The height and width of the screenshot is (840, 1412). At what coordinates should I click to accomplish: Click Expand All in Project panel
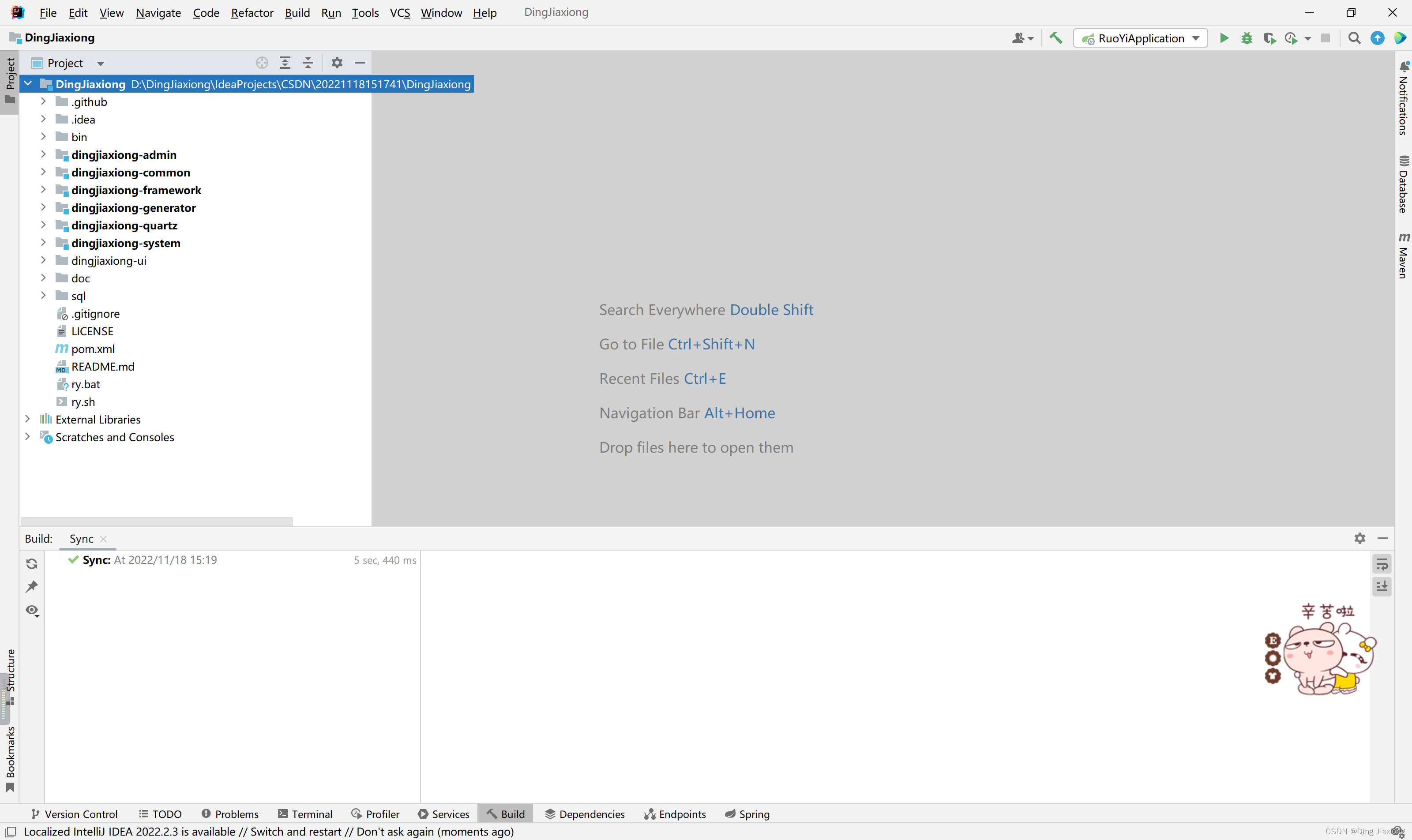tap(285, 63)
